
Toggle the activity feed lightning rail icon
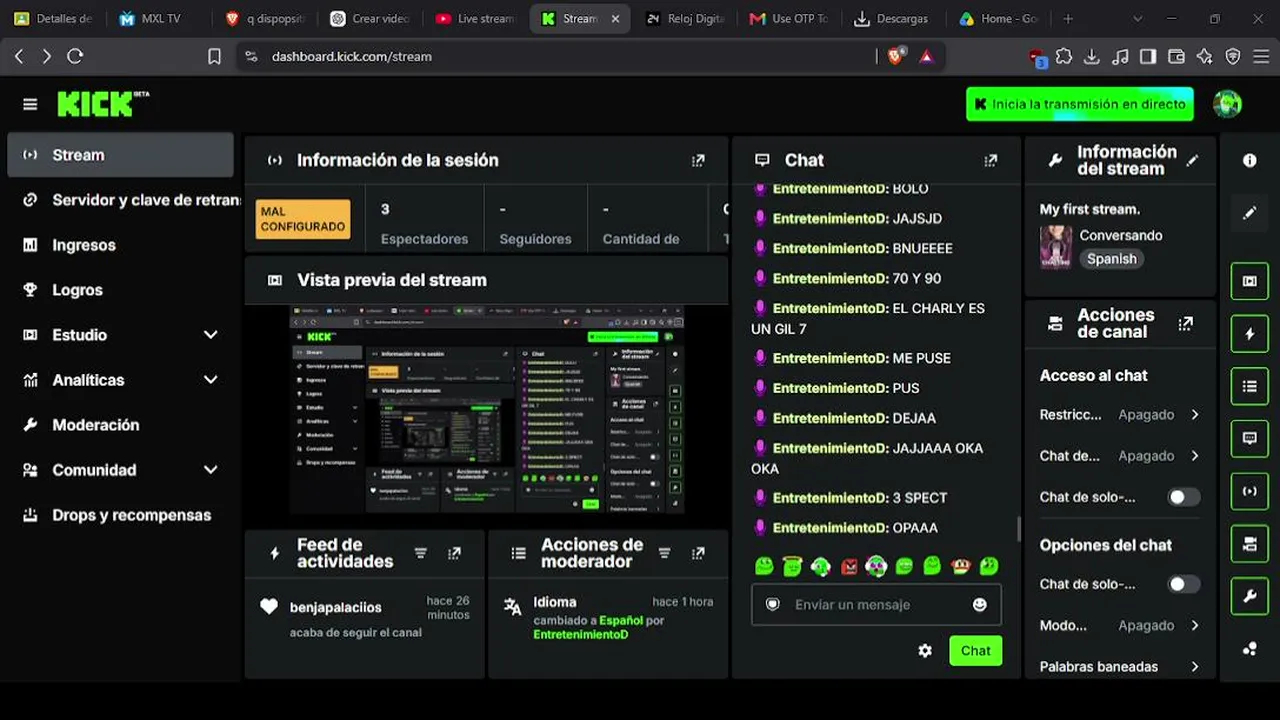point(1249,334)
